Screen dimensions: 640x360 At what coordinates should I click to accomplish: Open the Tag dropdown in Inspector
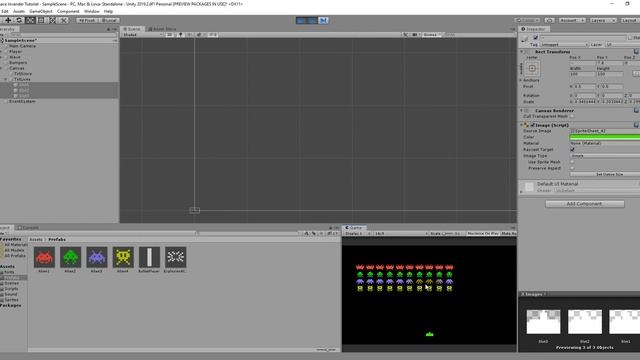click(x=564, y=44)
